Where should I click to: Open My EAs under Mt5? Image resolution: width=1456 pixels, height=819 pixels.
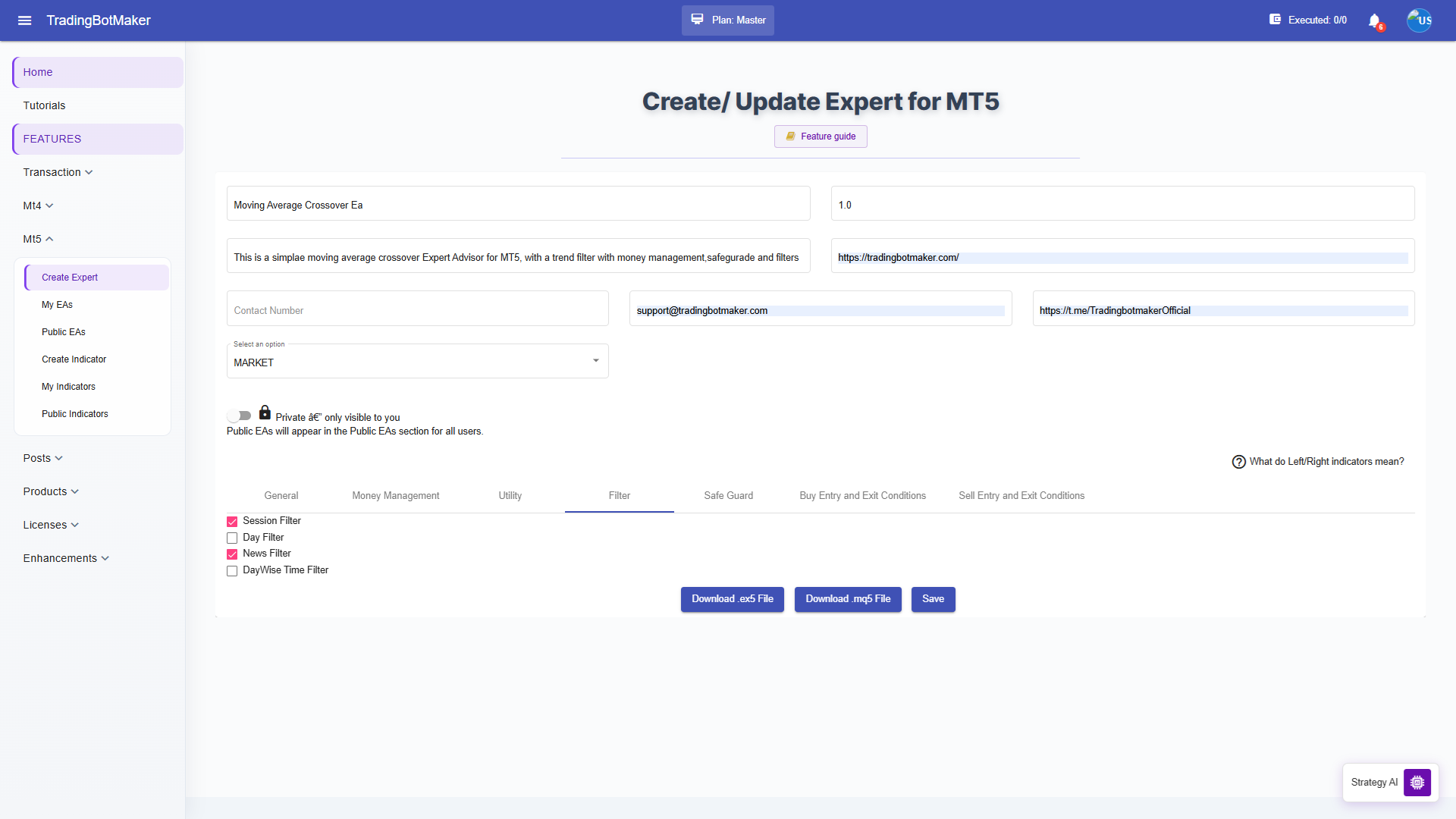[97, 305]
